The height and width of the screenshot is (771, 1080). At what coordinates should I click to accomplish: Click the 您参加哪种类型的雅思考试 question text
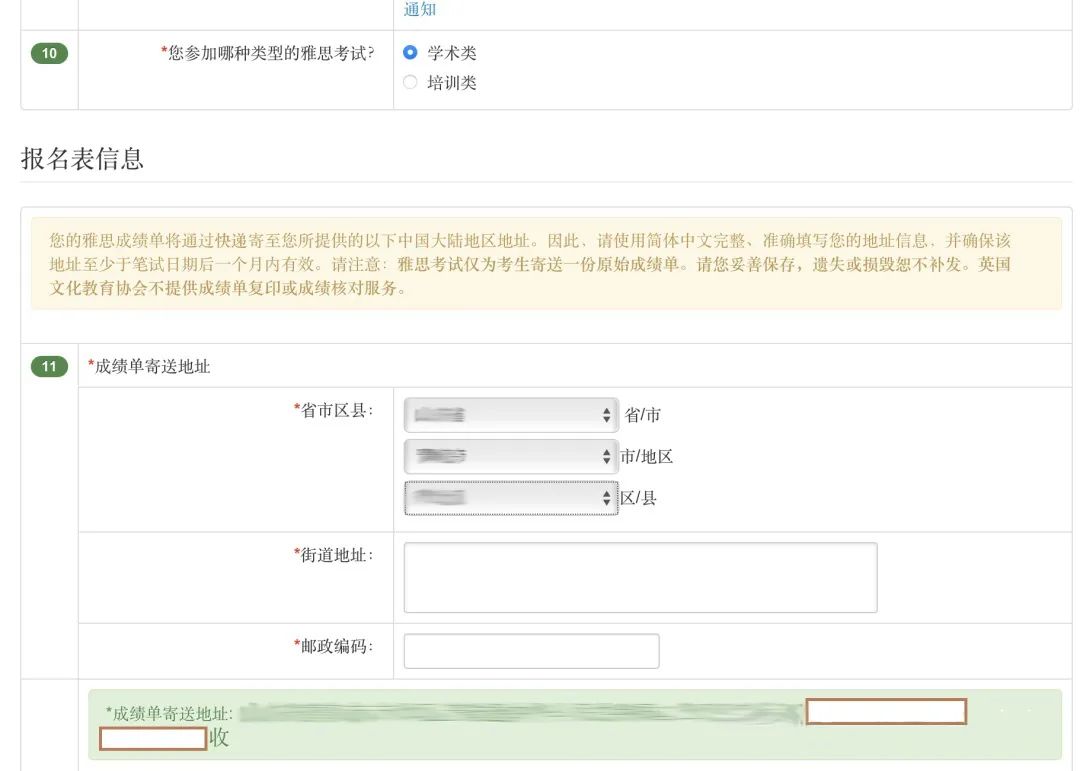pos(270,54)
